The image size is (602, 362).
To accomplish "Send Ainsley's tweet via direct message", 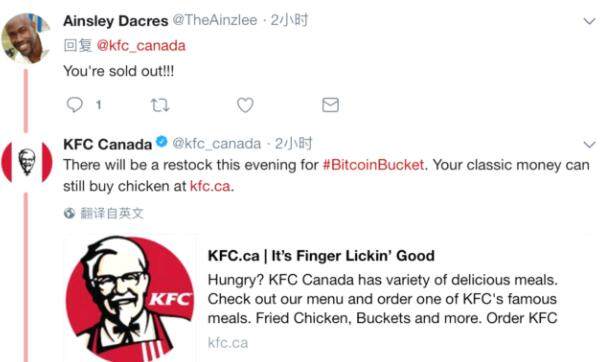I will pyautogui.click(x=330, y=105).
